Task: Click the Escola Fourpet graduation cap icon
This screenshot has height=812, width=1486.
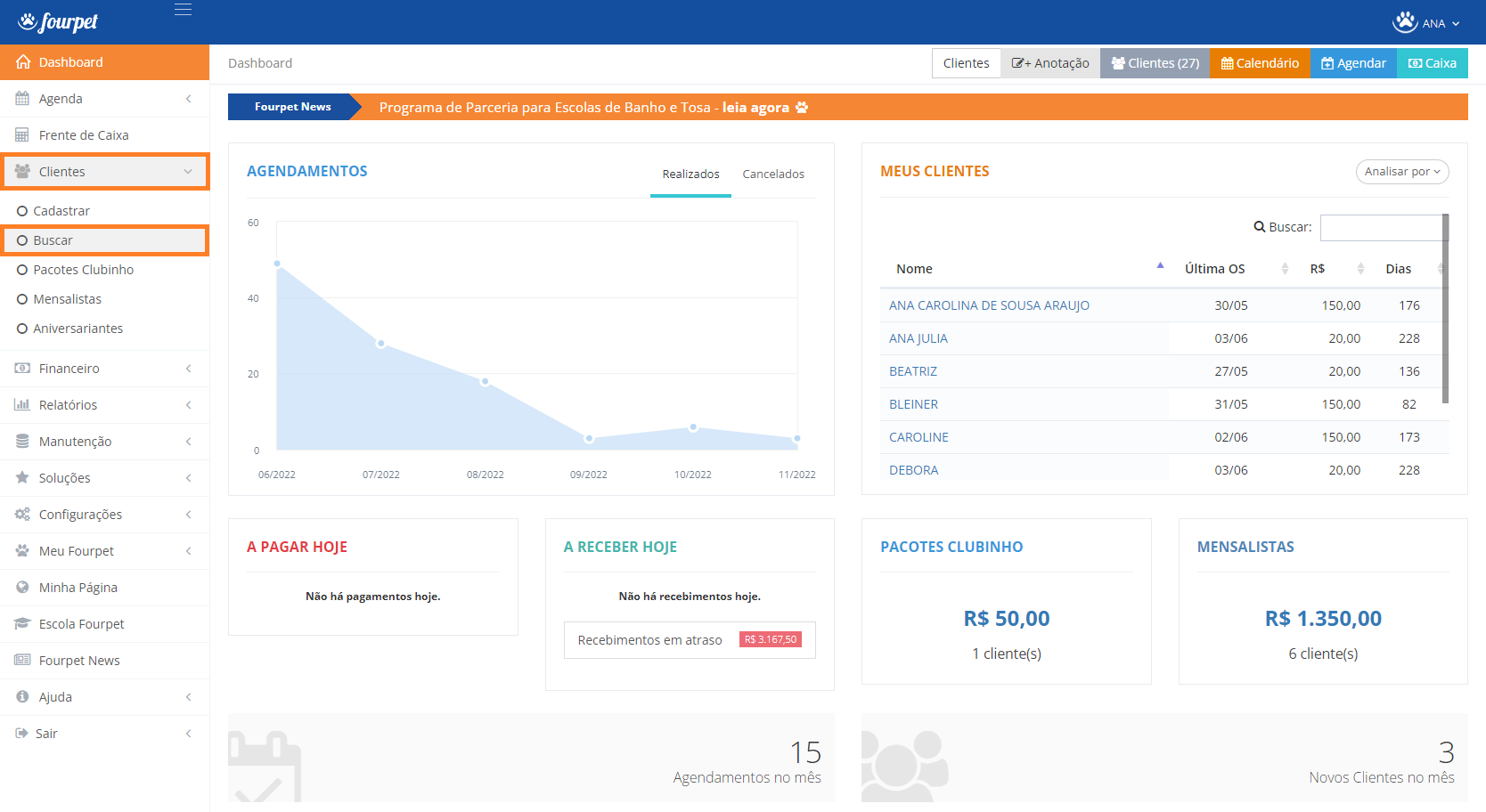Action: click(x=22, y=624)
